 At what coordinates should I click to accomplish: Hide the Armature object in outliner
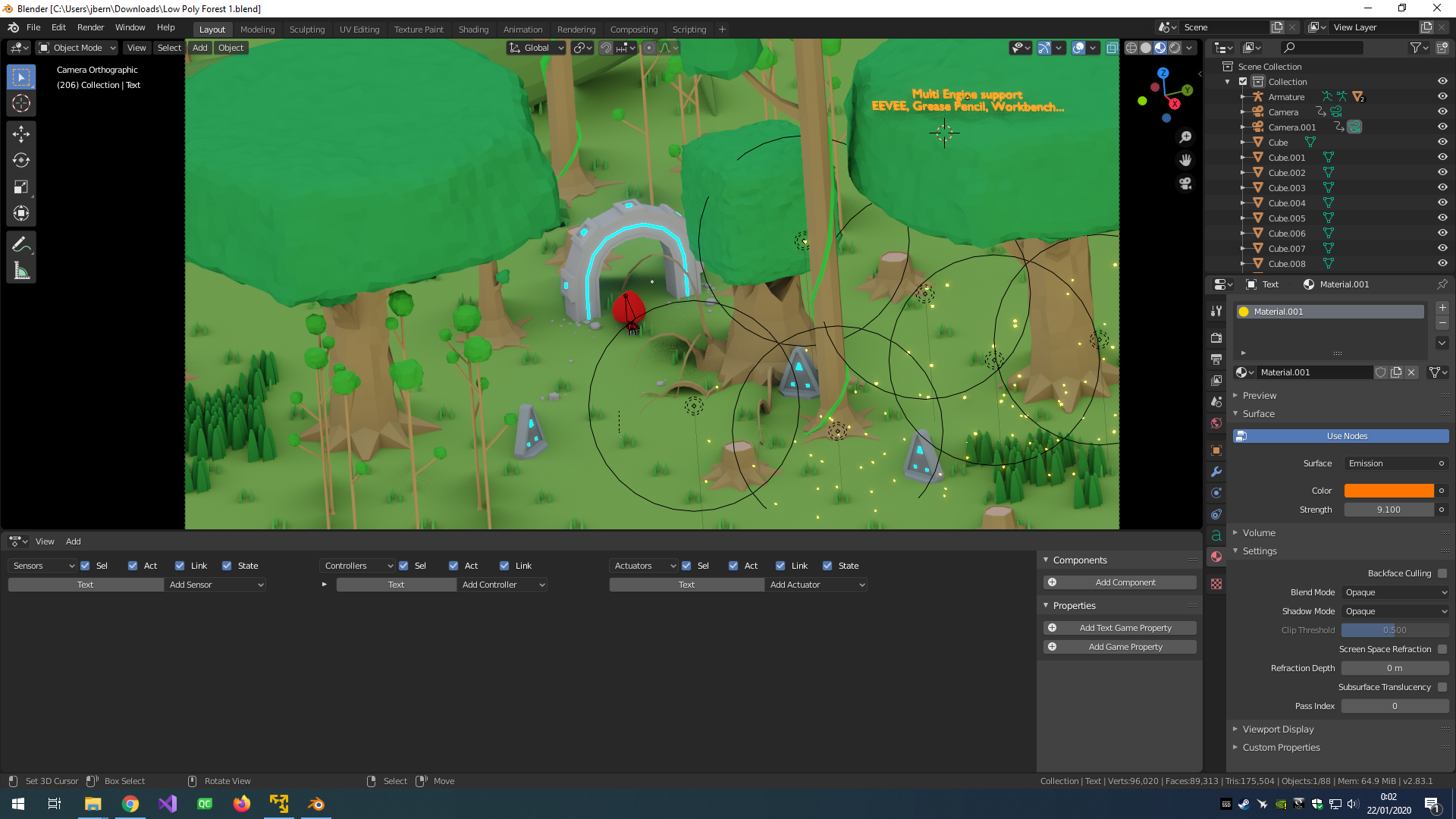click(1442, 97)
